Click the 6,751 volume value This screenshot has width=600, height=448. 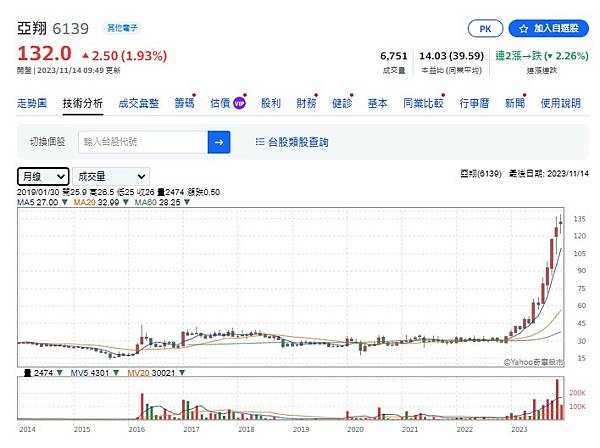click(394, 56)
